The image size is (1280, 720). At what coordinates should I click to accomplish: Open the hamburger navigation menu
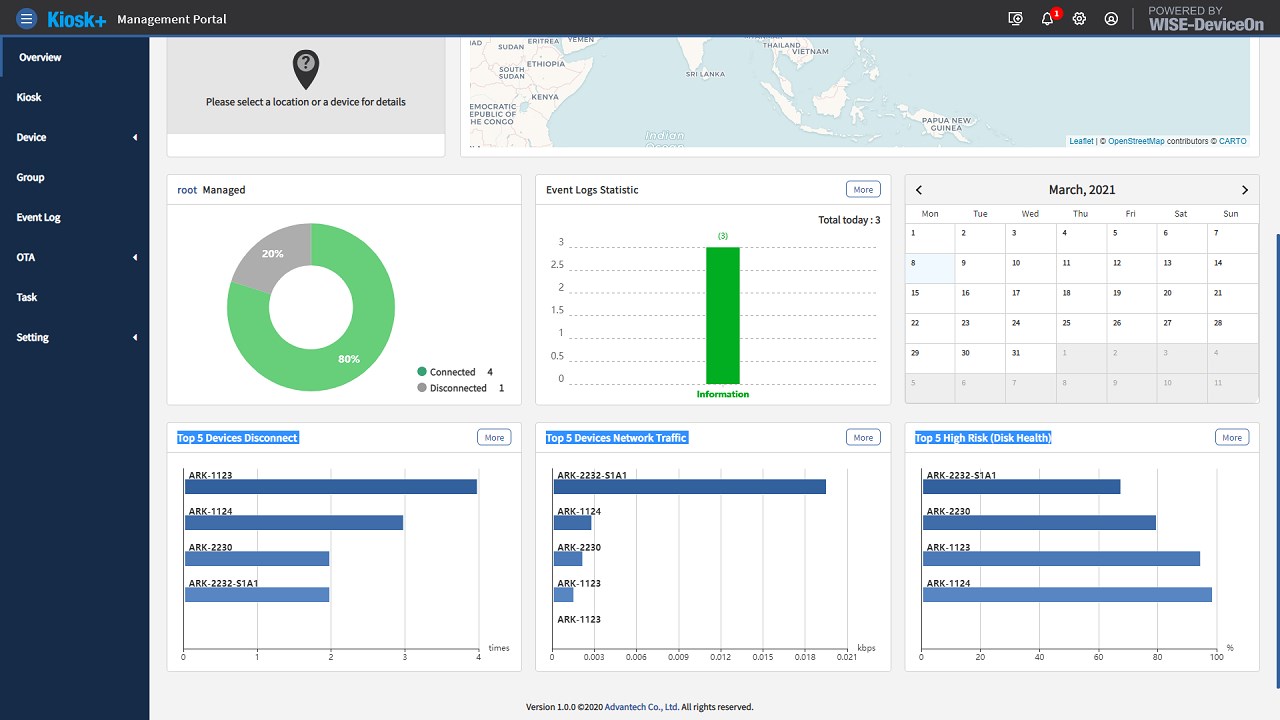[x=26, y=18]
